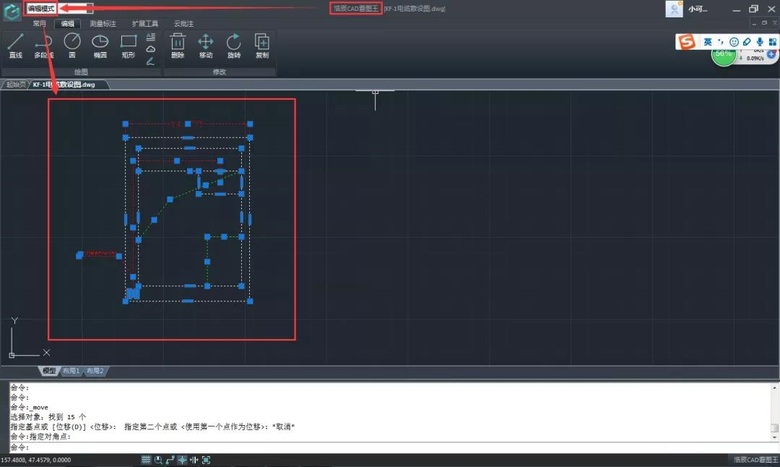Toggle the grid display in the status bar

[147, 460]
